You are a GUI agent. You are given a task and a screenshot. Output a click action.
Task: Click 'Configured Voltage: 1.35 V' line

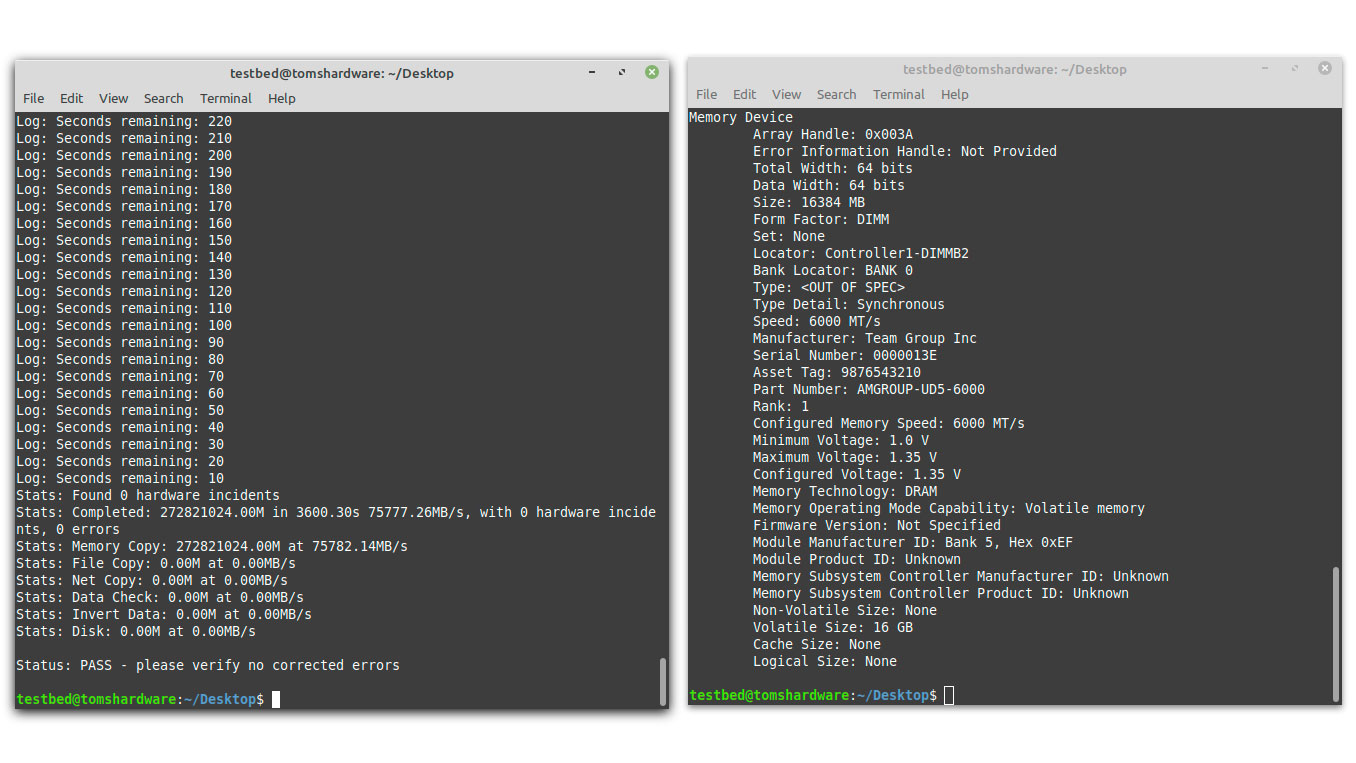coord(857,474)
